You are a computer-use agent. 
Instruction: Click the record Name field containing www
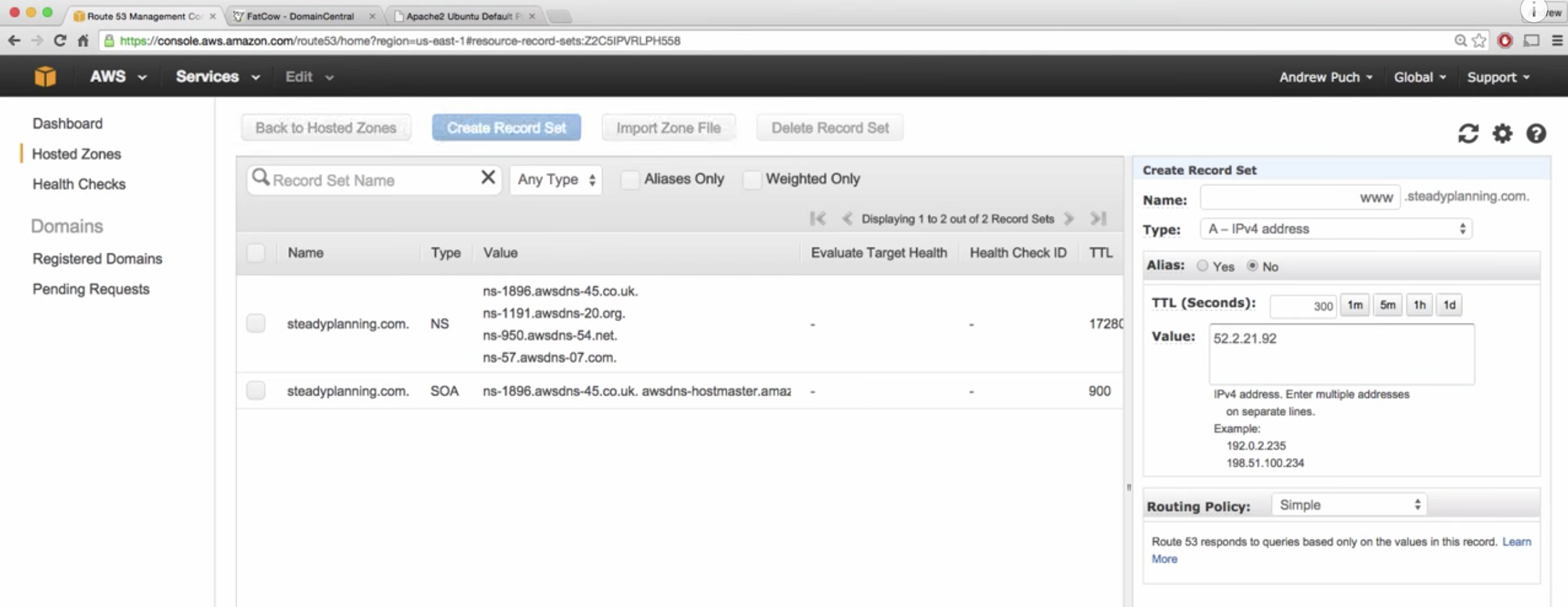coord(1300,197)
